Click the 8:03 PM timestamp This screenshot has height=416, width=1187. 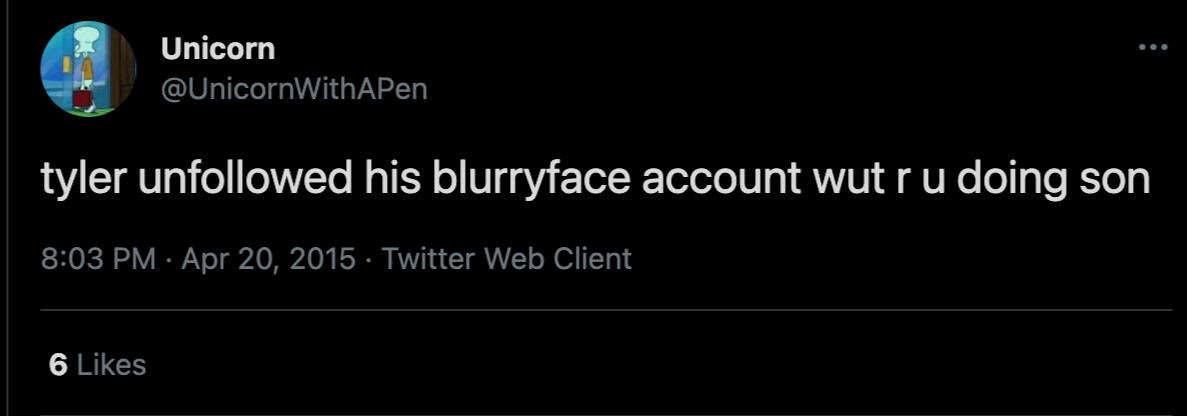click(x=99, y=259)
